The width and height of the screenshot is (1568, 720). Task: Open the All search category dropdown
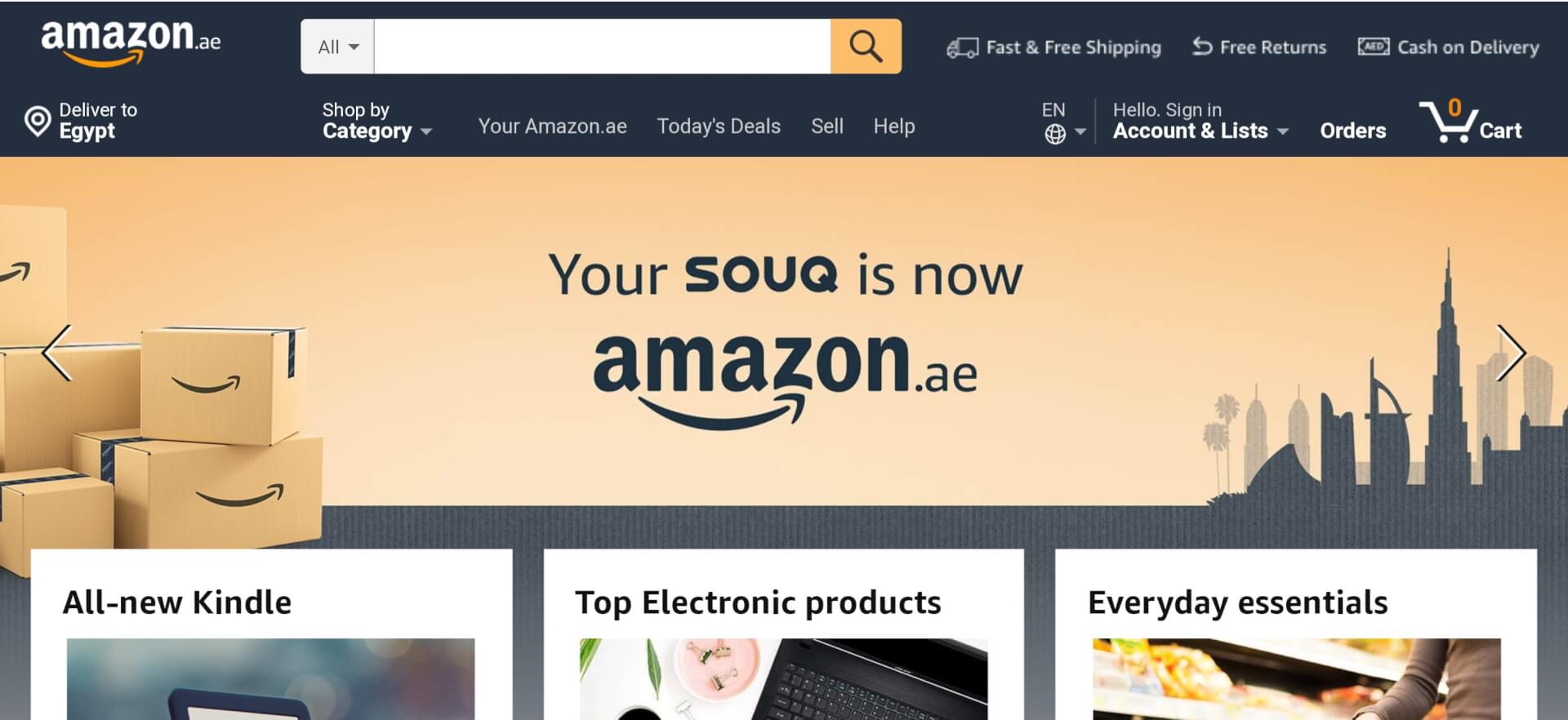(x=337, y=47)
